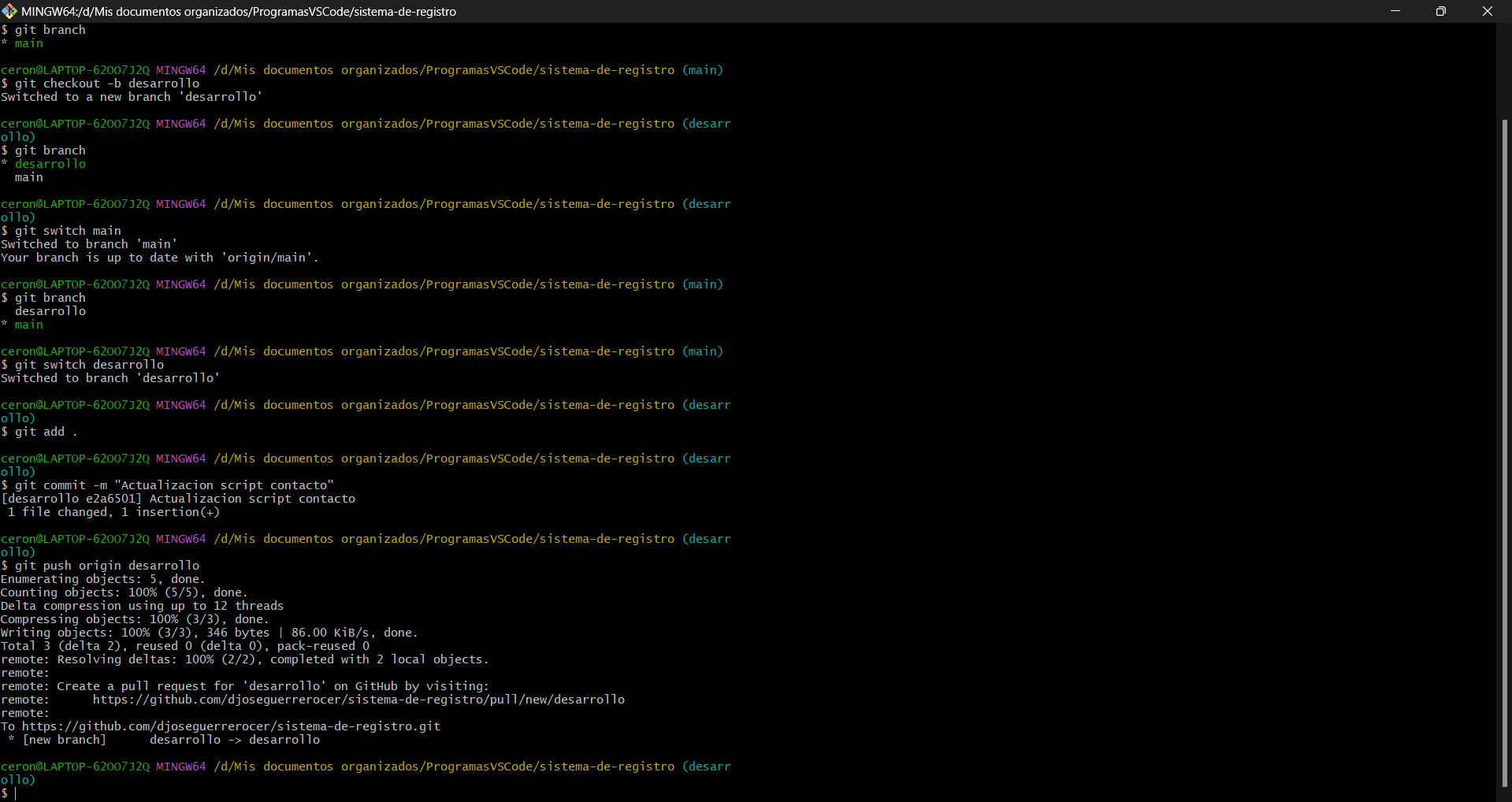The height and width of the screenshot is (802, 1512).
Task: Click the pull request URL for desarrollo
Action: point(358,700)
